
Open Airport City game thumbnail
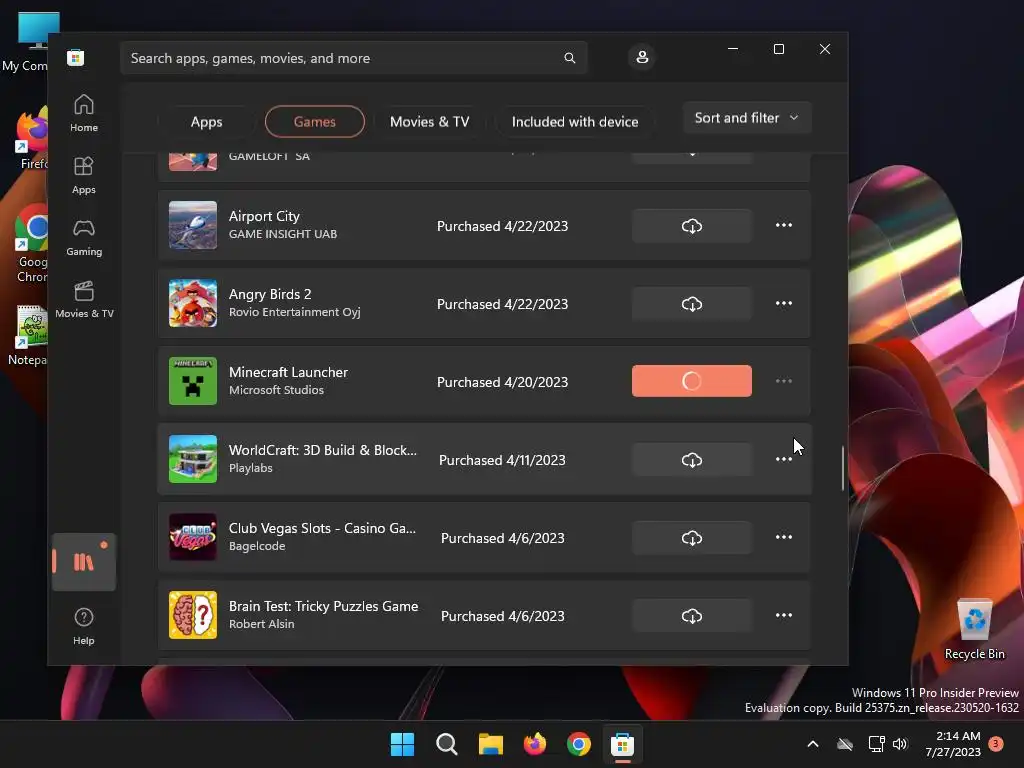pos(193,225)
